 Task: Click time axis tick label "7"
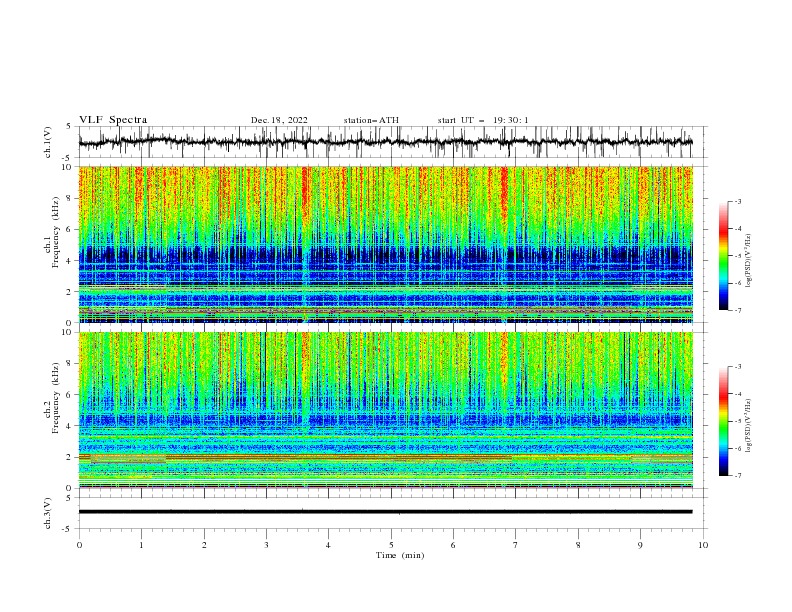click(516, 545)
